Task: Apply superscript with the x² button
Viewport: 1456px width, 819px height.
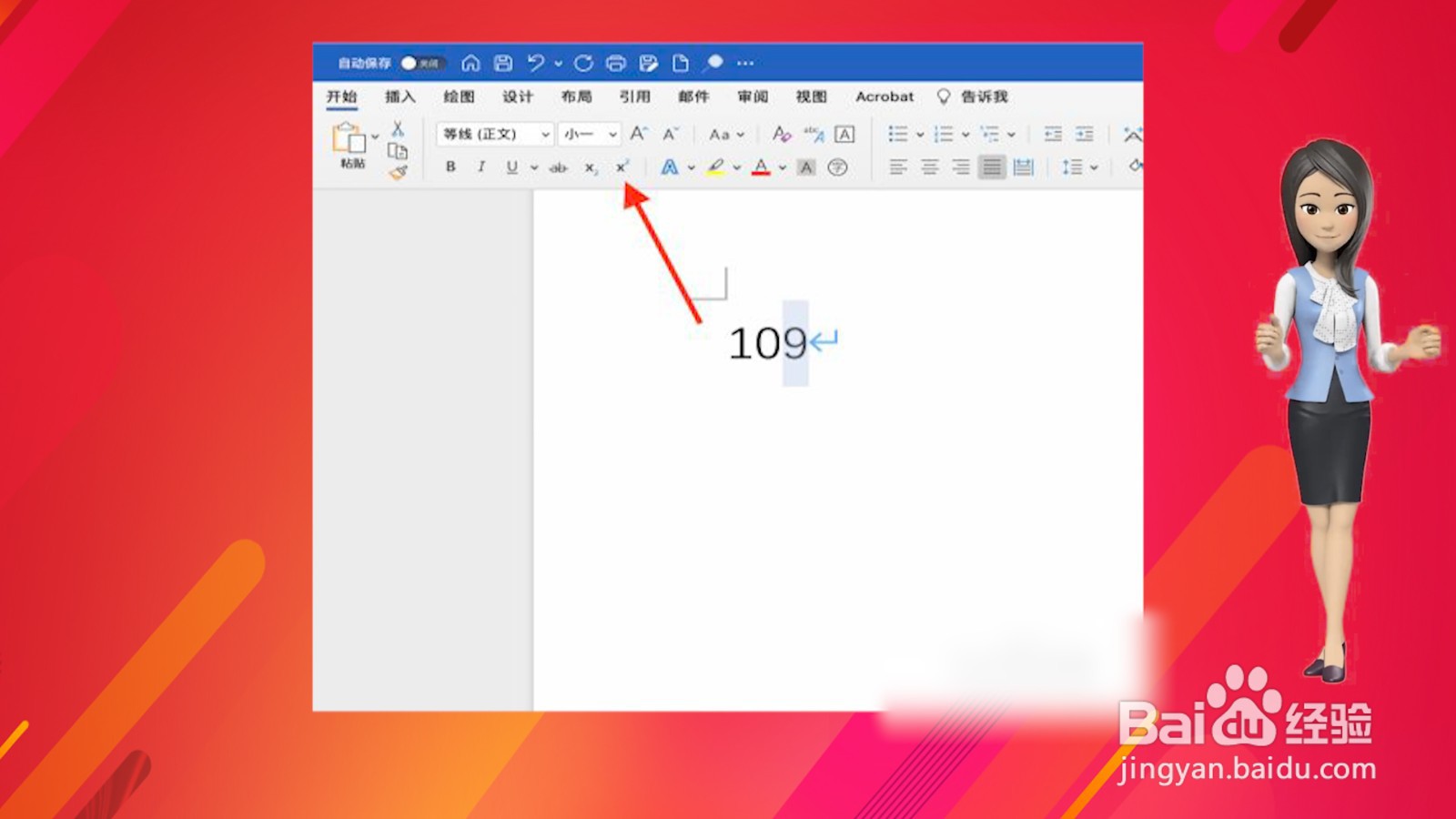Action: point(622,167)
